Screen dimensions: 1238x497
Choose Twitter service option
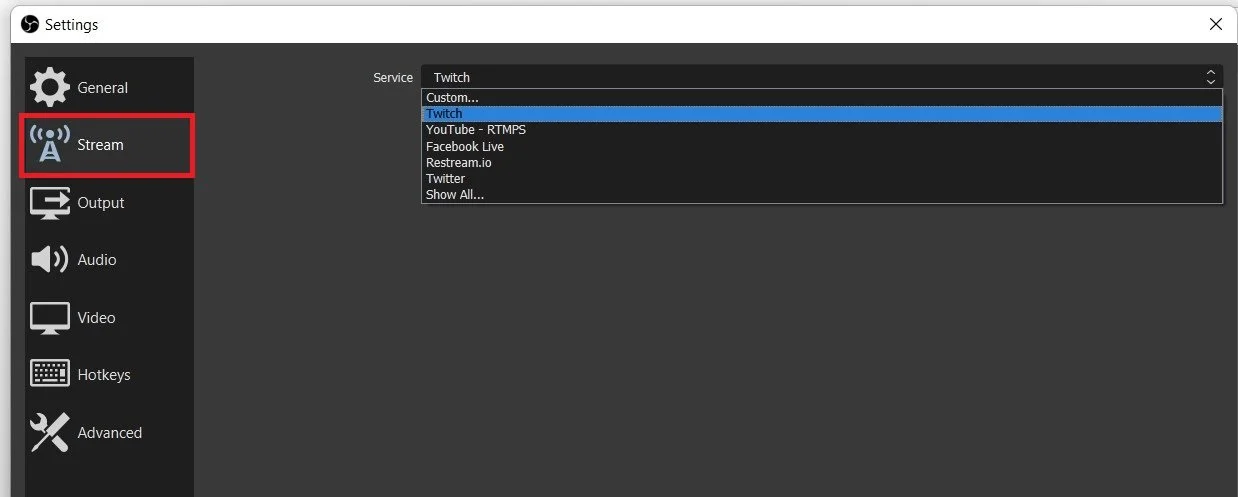[x=822, y=178]
